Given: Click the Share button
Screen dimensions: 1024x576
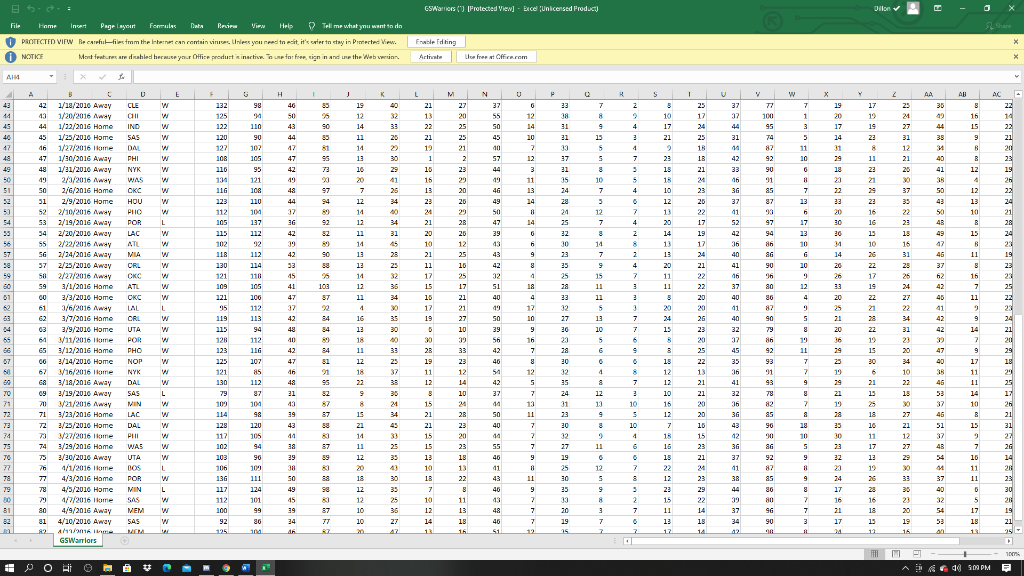Looking at the screenshot, I should coord(998,26).
